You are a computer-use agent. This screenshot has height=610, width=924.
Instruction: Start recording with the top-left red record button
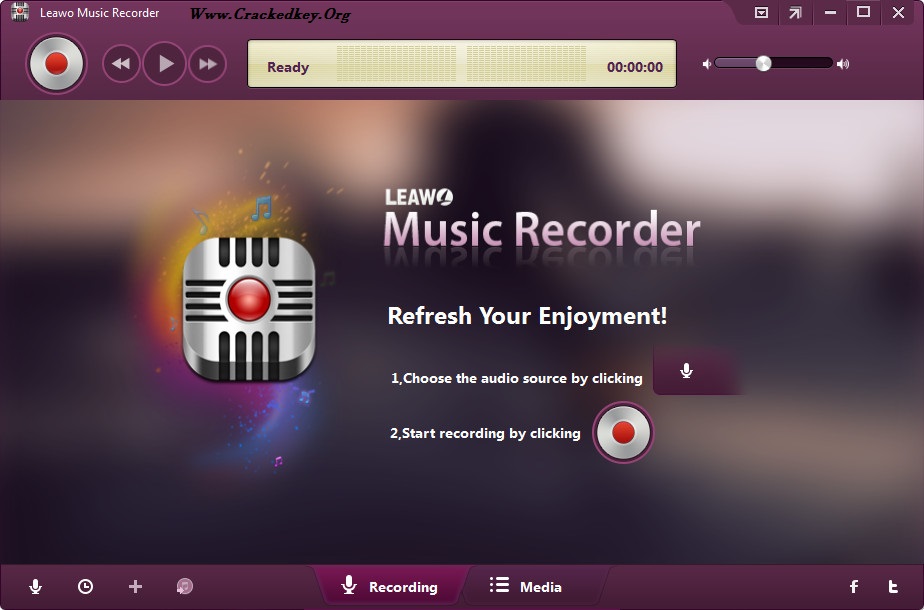pyautogui.click(x=56, y=64)
